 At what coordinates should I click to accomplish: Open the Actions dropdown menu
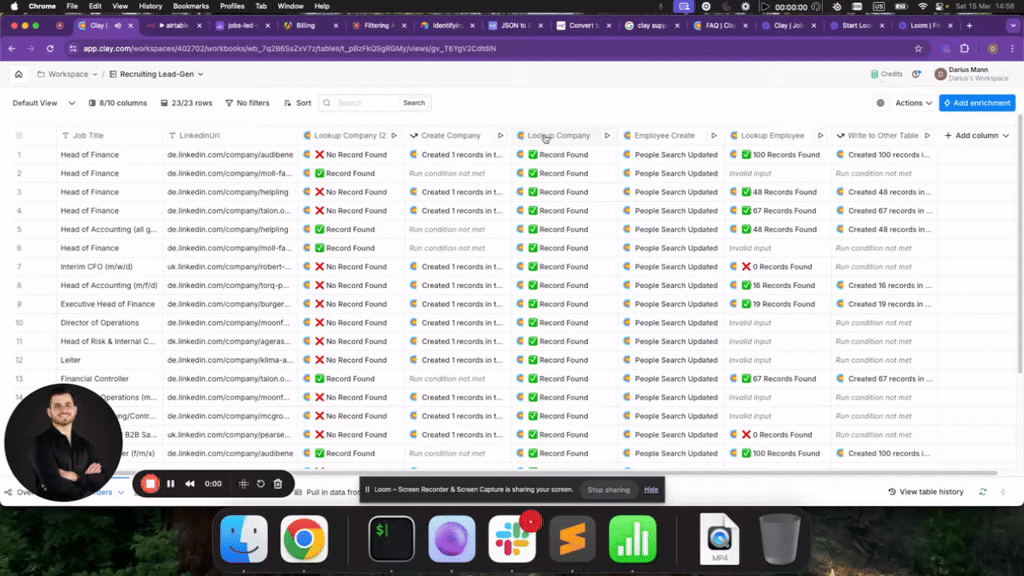913,103
